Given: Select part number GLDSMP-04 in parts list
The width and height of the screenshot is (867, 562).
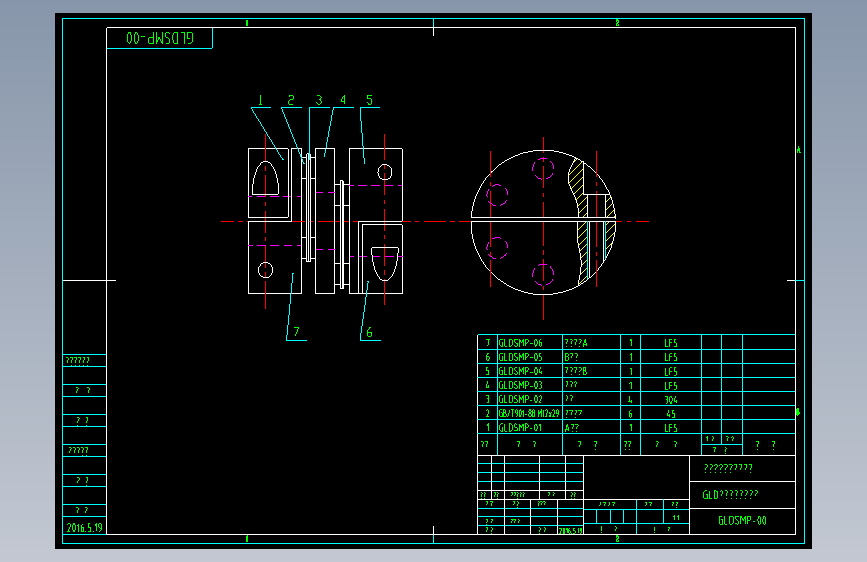Looking at the screenshot, I should 520,371.
